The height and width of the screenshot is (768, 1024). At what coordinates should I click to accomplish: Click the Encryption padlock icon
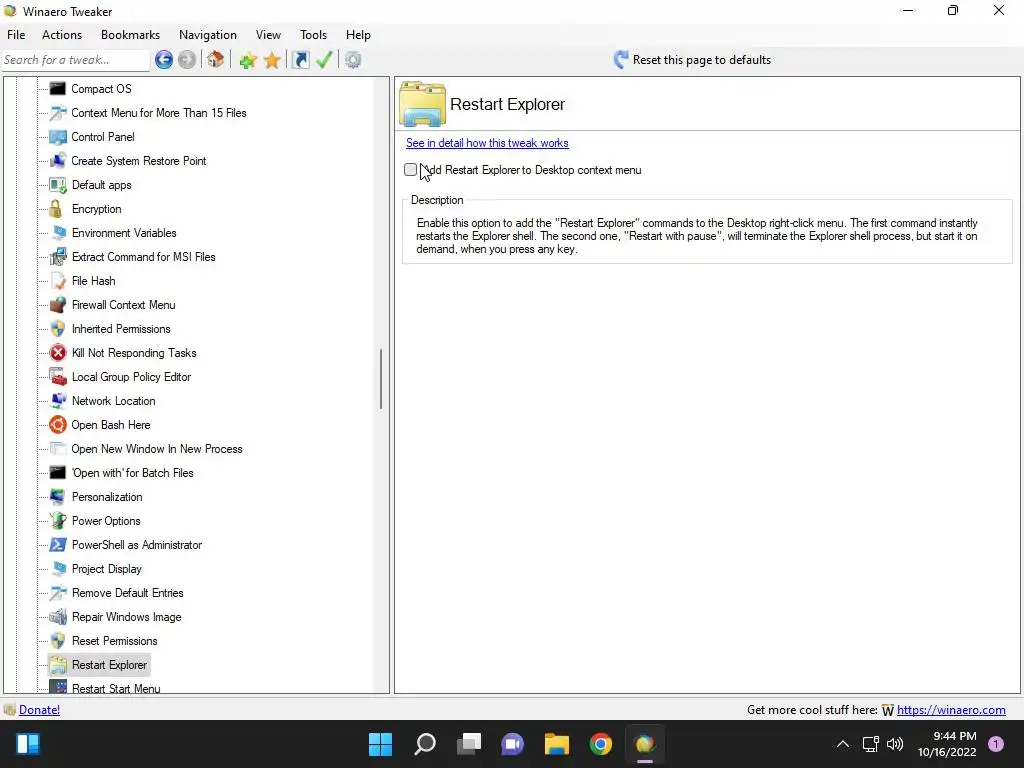(56, 209)
